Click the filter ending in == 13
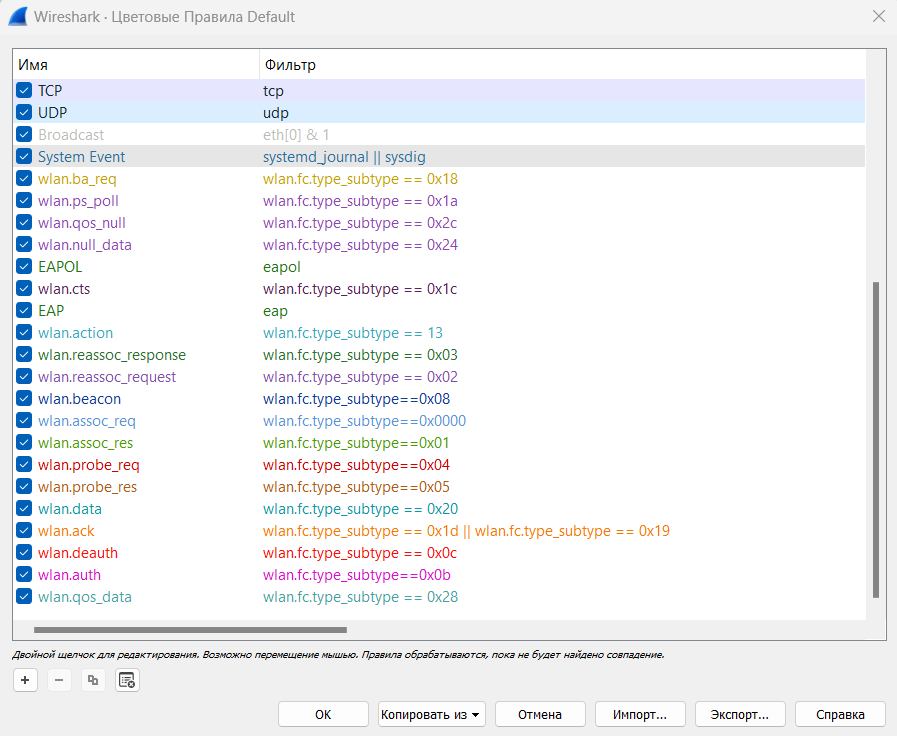 click(x=353, y=333)
